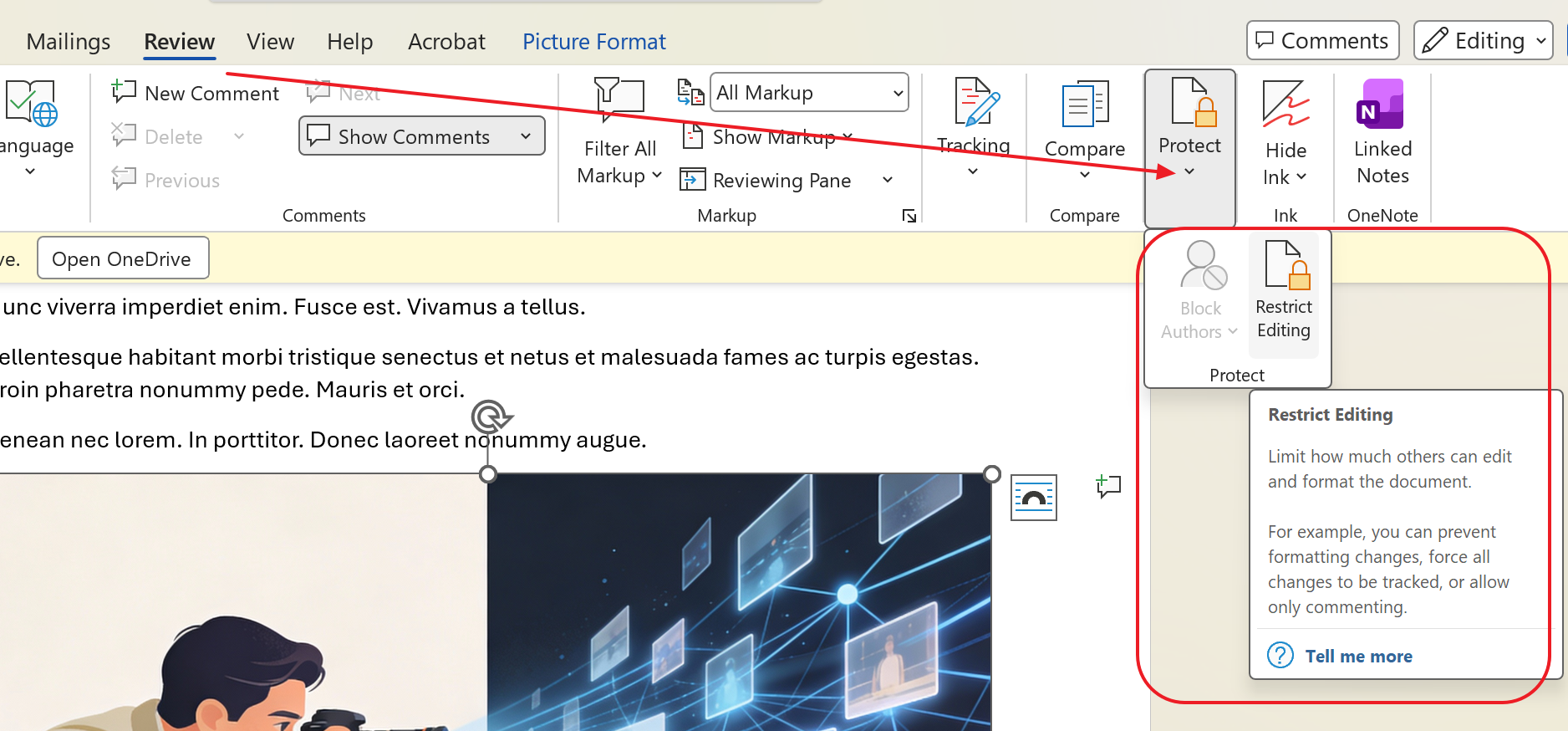Click the Linked Notes OneNote icon
1568x731 pixels.
pyautogui.click(x=1382, y=105)
